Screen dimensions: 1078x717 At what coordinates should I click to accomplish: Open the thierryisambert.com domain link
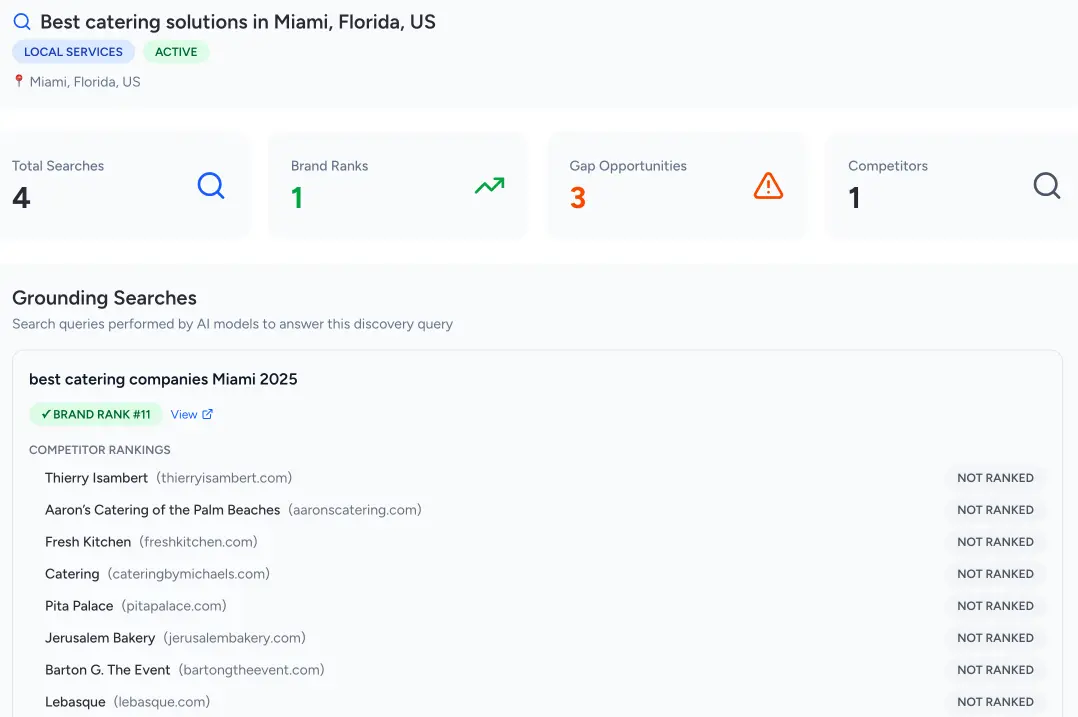pyautogui.click(x=222, y=478)
